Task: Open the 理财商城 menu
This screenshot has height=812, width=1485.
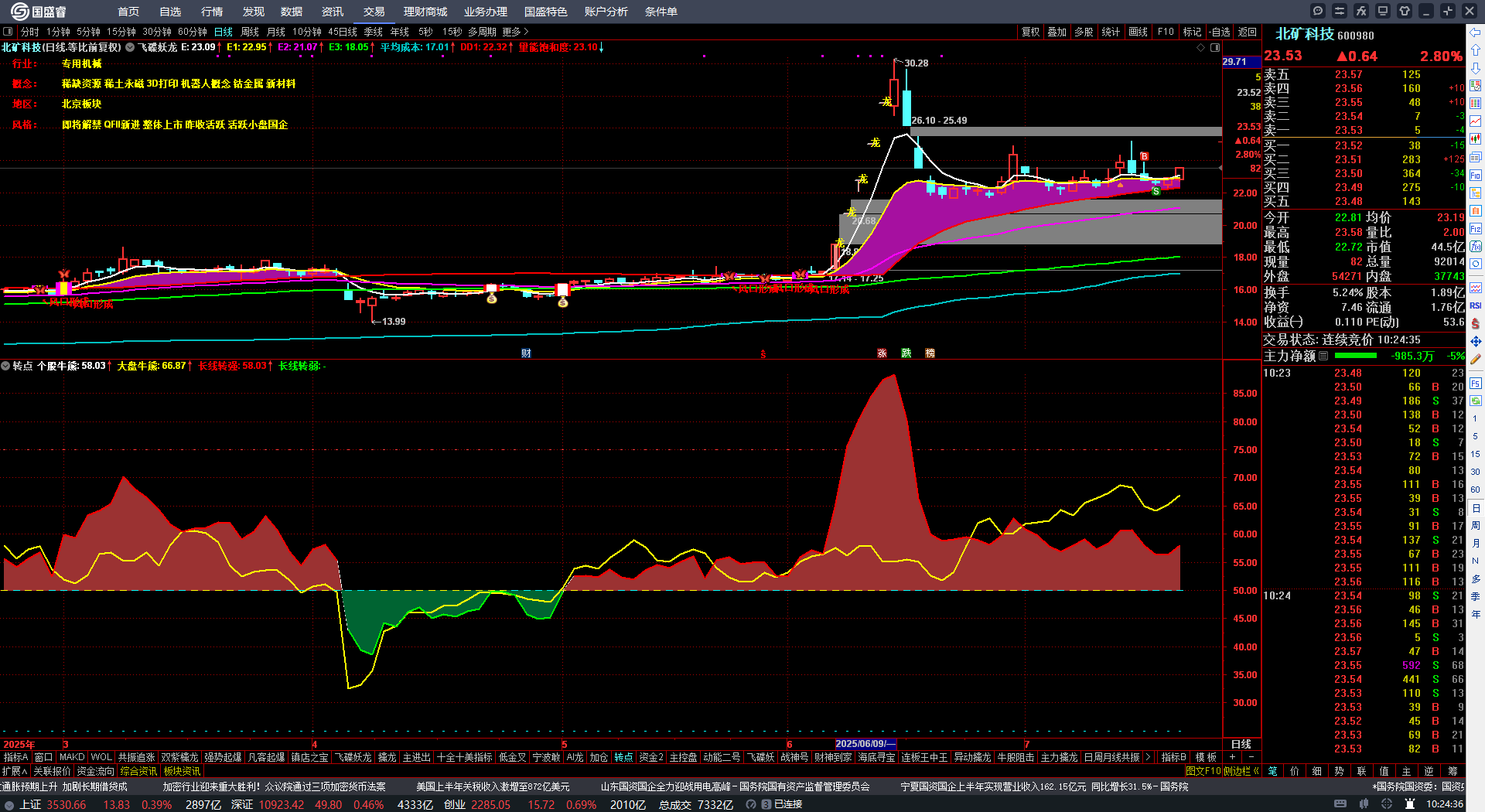Action: coord(425,12)
